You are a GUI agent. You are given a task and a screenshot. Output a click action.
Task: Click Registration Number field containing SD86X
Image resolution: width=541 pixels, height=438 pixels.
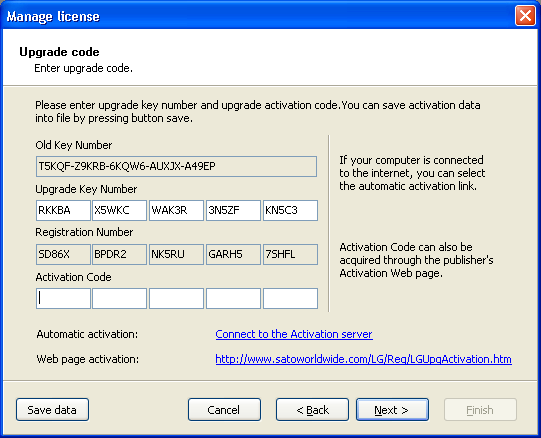coord(63,254)
